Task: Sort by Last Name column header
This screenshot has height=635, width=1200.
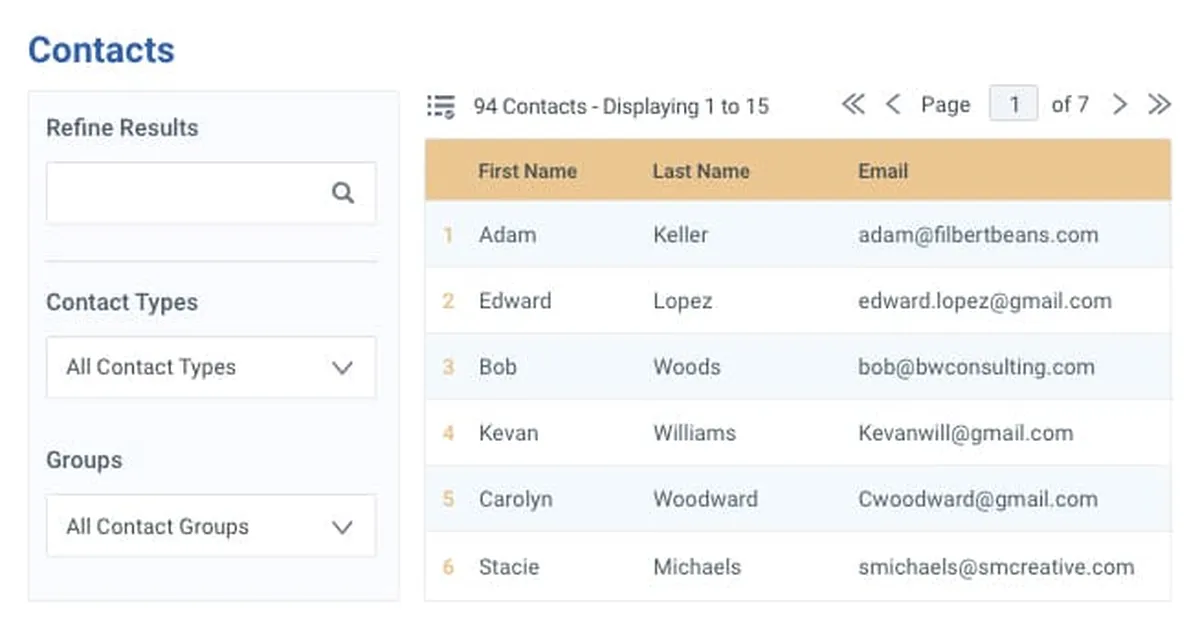Action: (x=700, y=171)
